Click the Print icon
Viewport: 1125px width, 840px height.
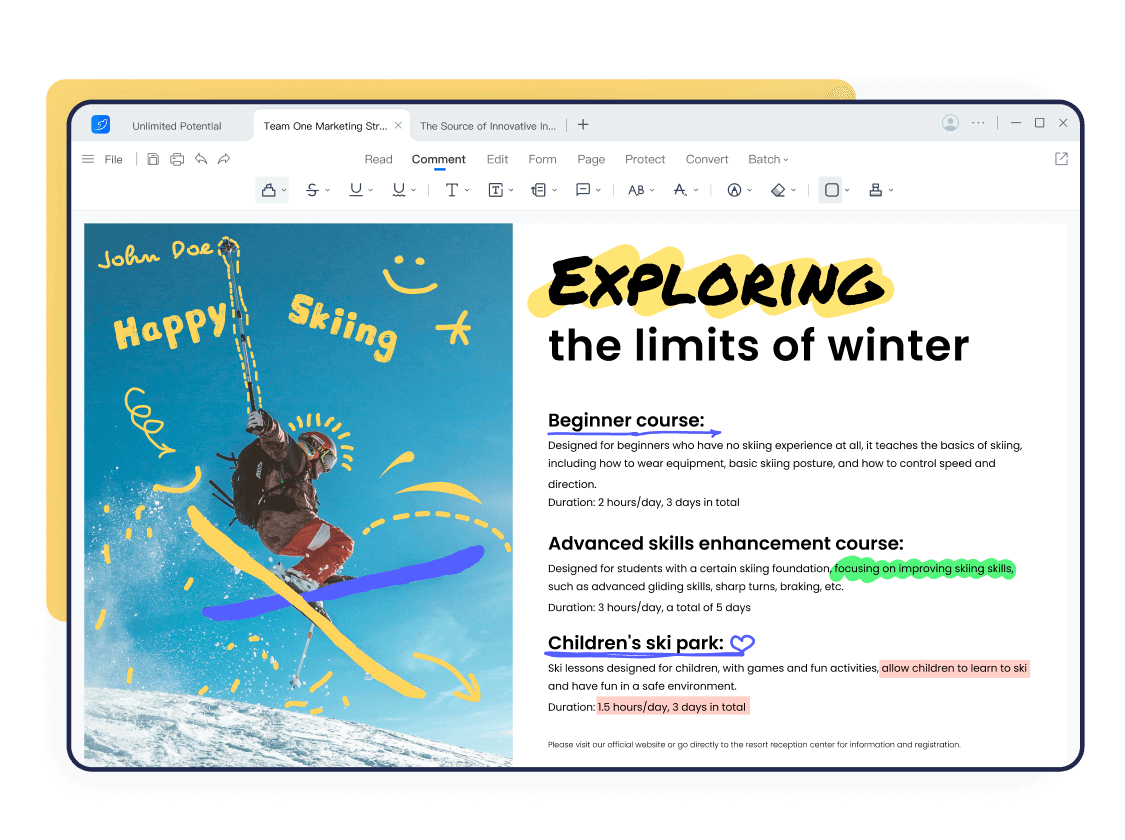click(177, 159)
